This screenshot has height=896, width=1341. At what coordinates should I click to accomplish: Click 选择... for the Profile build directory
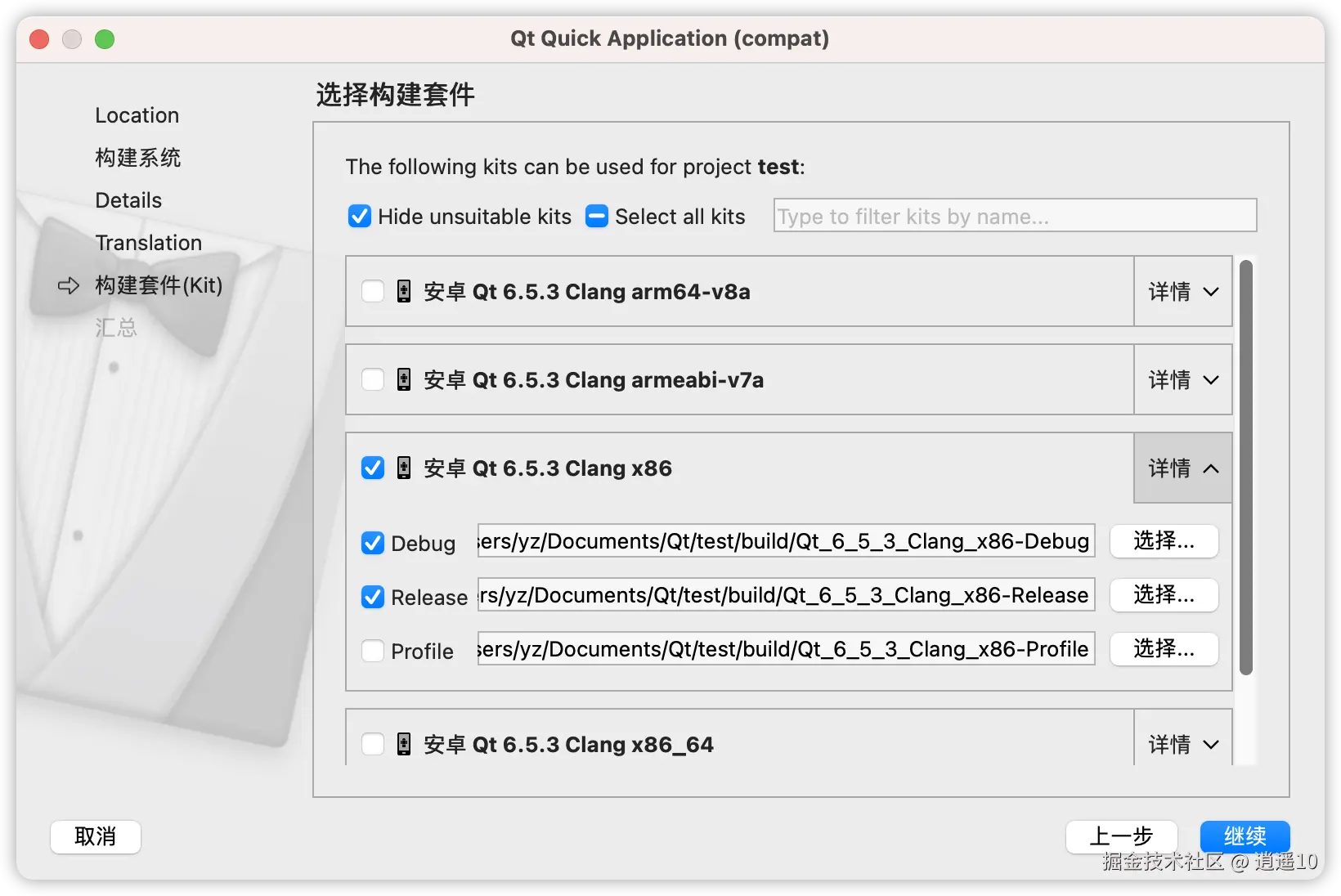coord(1164,649)
